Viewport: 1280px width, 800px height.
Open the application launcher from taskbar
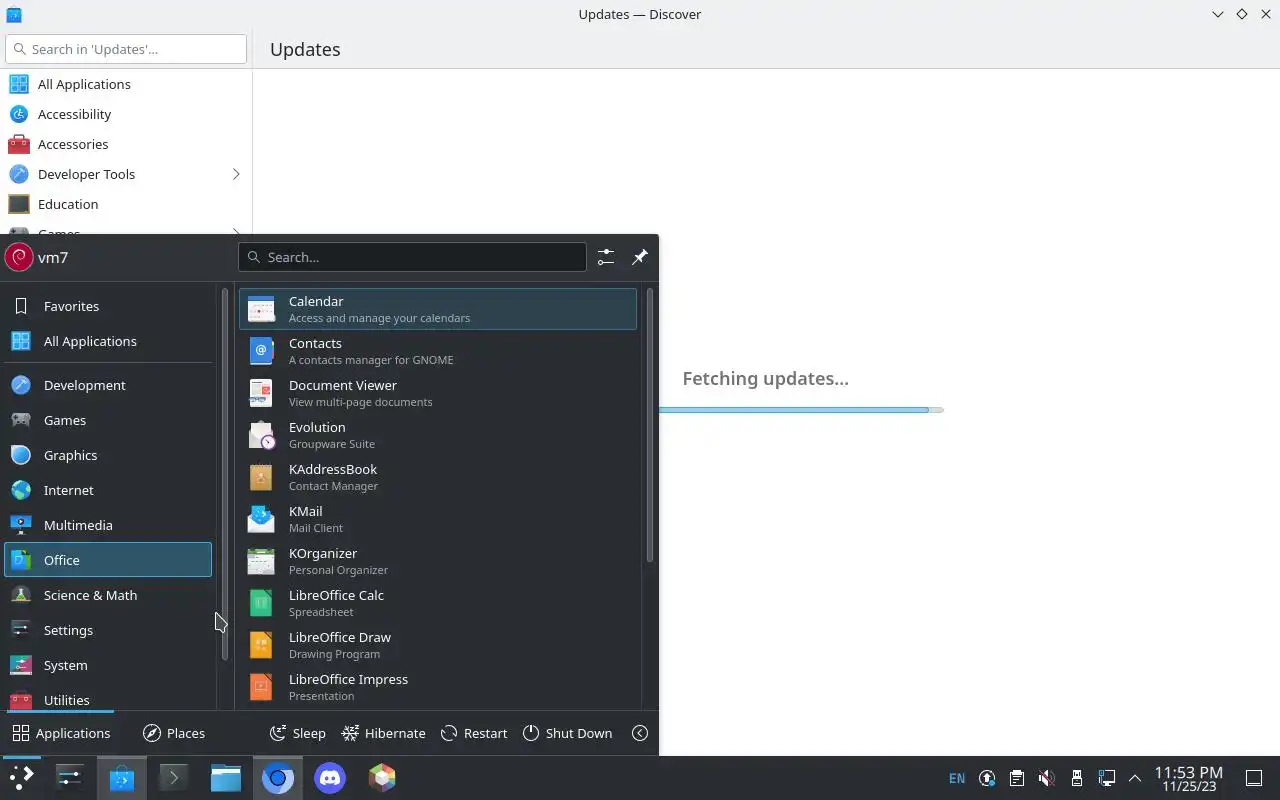(x=22, y=778)
